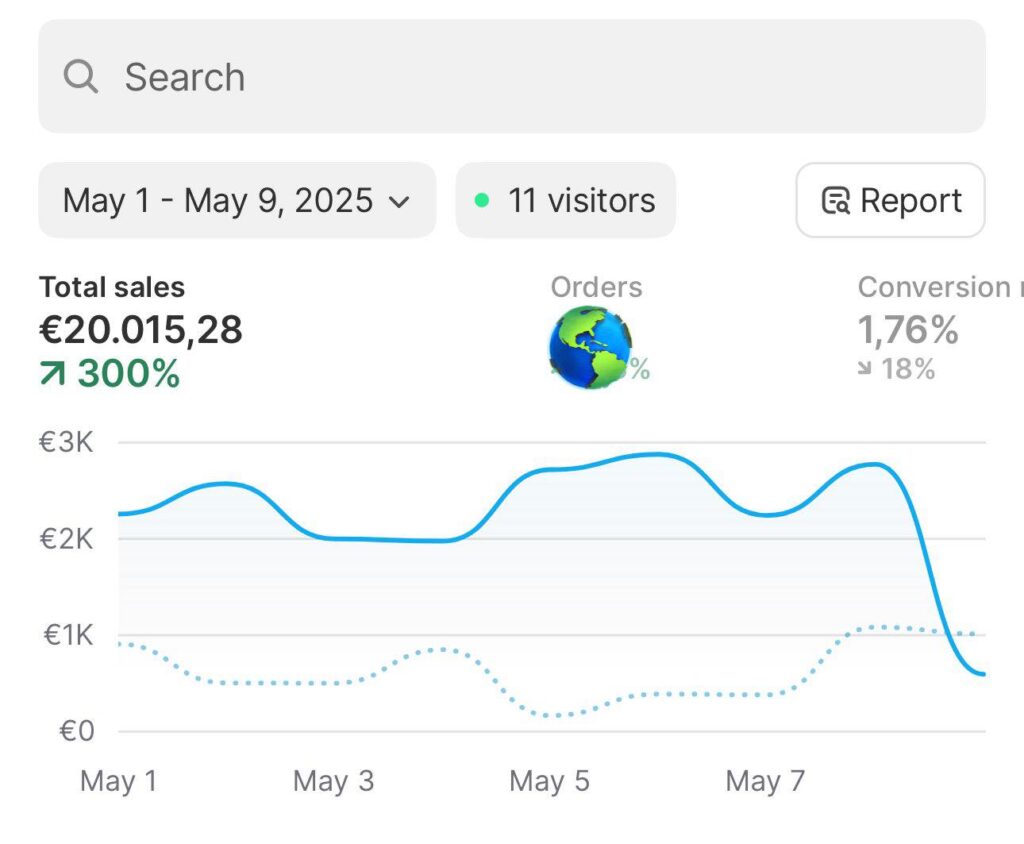The height and width of the screenshot is (844, 1024).
Task: Switch to the Orders metric tab
Action: pyautogui.click(x=596, y=287)
